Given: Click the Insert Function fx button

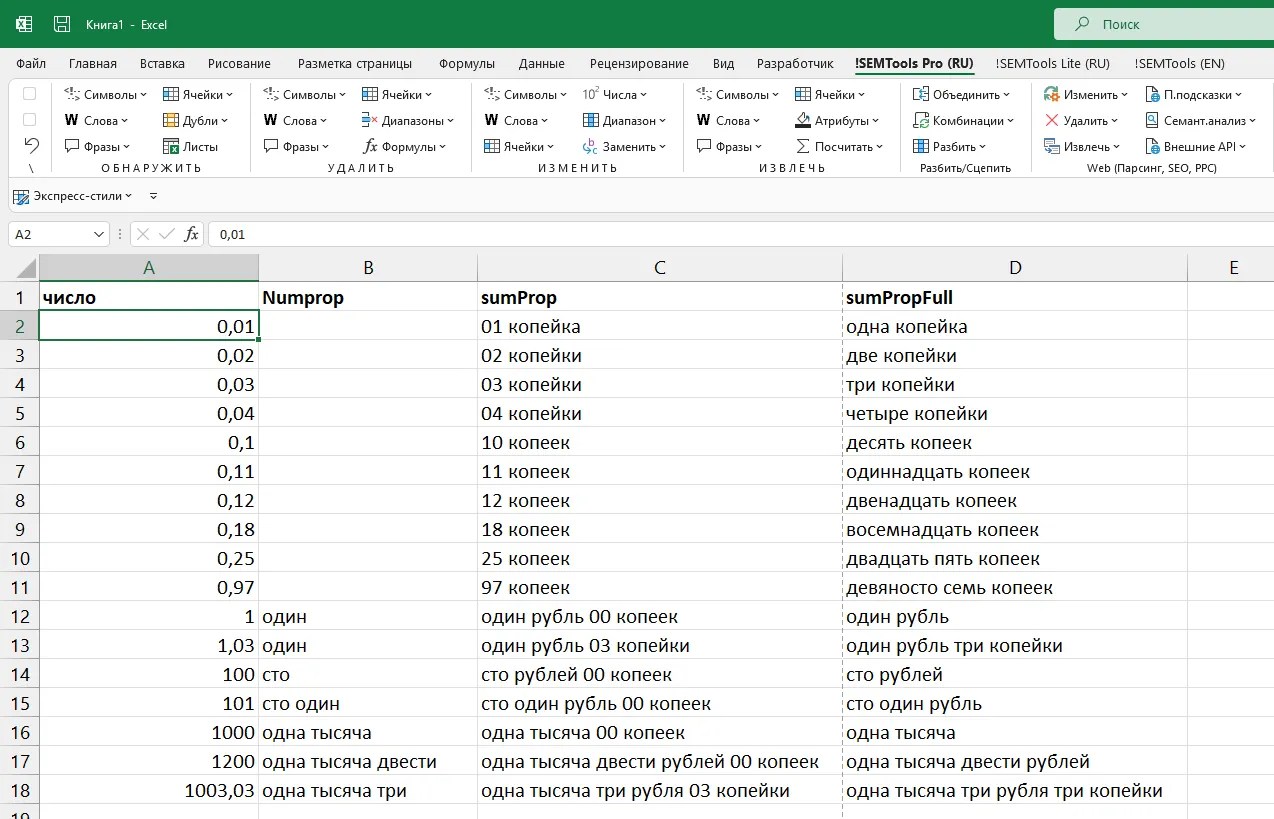Looking at the screenshot, I should tap(192, 234).
